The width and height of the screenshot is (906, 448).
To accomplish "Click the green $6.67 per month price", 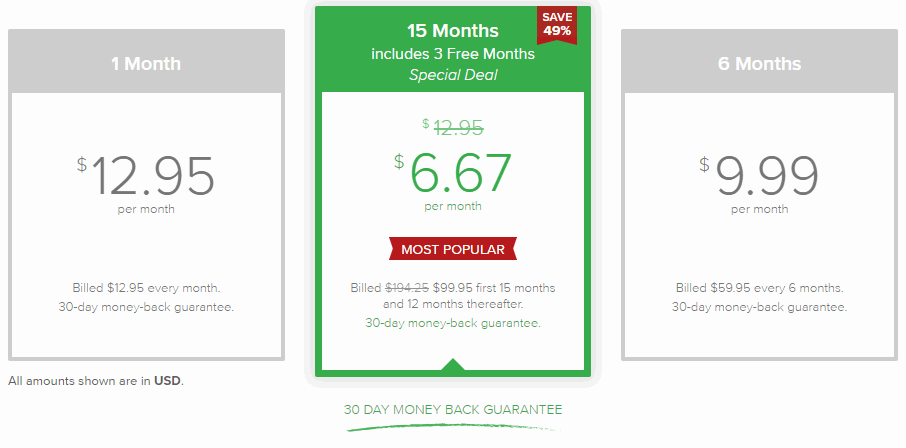I will coord(453,181).
